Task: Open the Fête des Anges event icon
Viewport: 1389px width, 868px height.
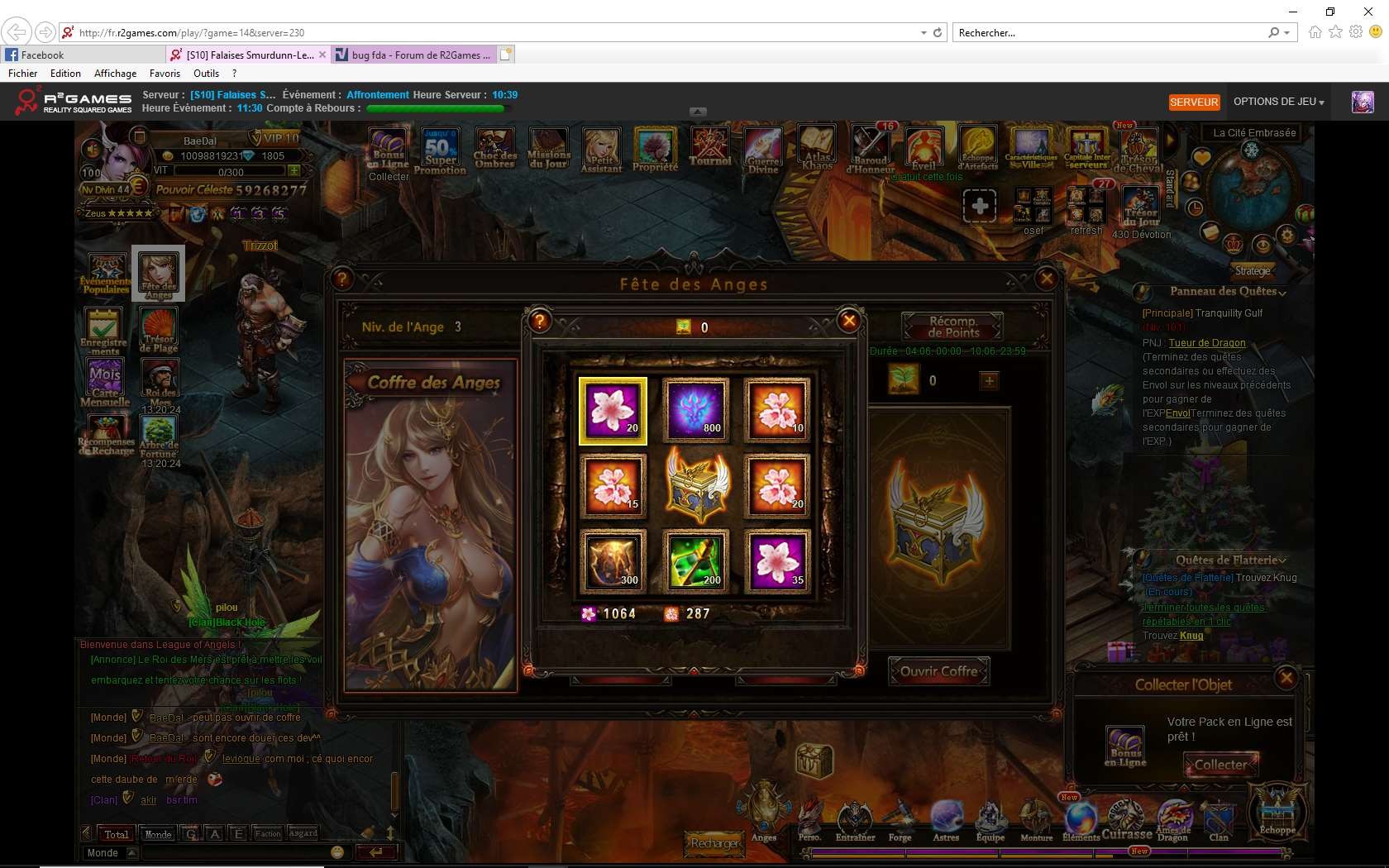Action: click(159, 274)
